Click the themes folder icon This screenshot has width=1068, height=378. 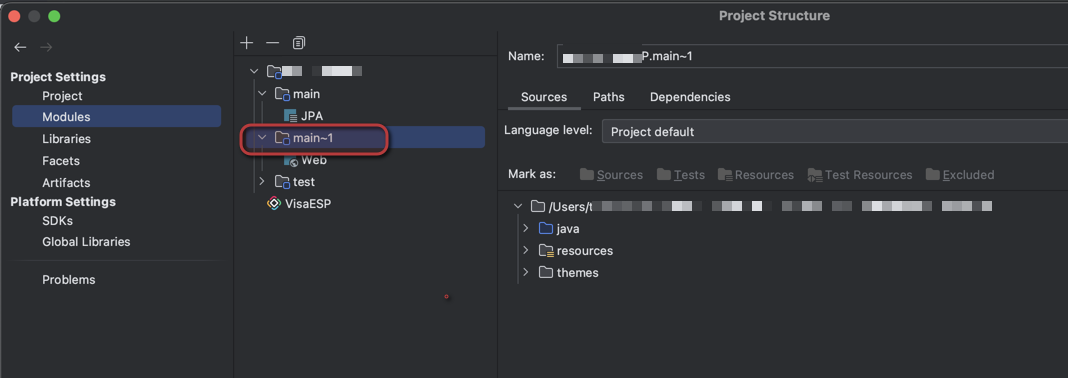tap(546, 272)
